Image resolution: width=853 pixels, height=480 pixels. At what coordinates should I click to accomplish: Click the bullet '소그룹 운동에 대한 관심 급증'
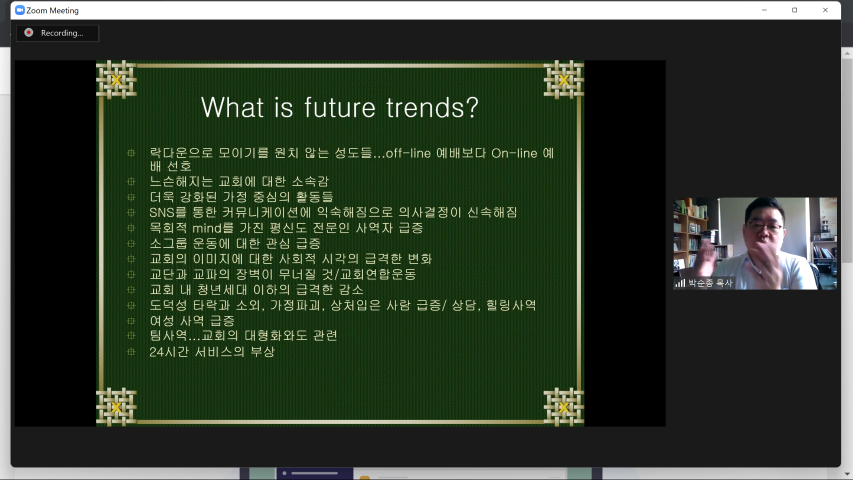(x=235, y=243)
